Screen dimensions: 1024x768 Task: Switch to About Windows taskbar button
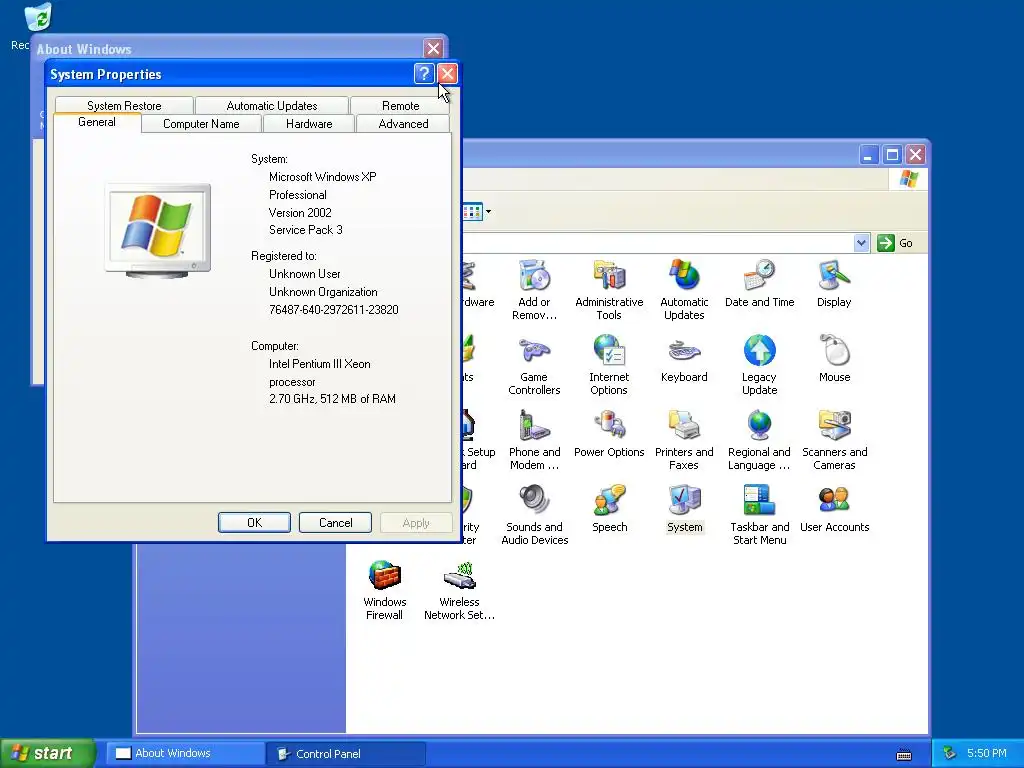coord(185,753)
